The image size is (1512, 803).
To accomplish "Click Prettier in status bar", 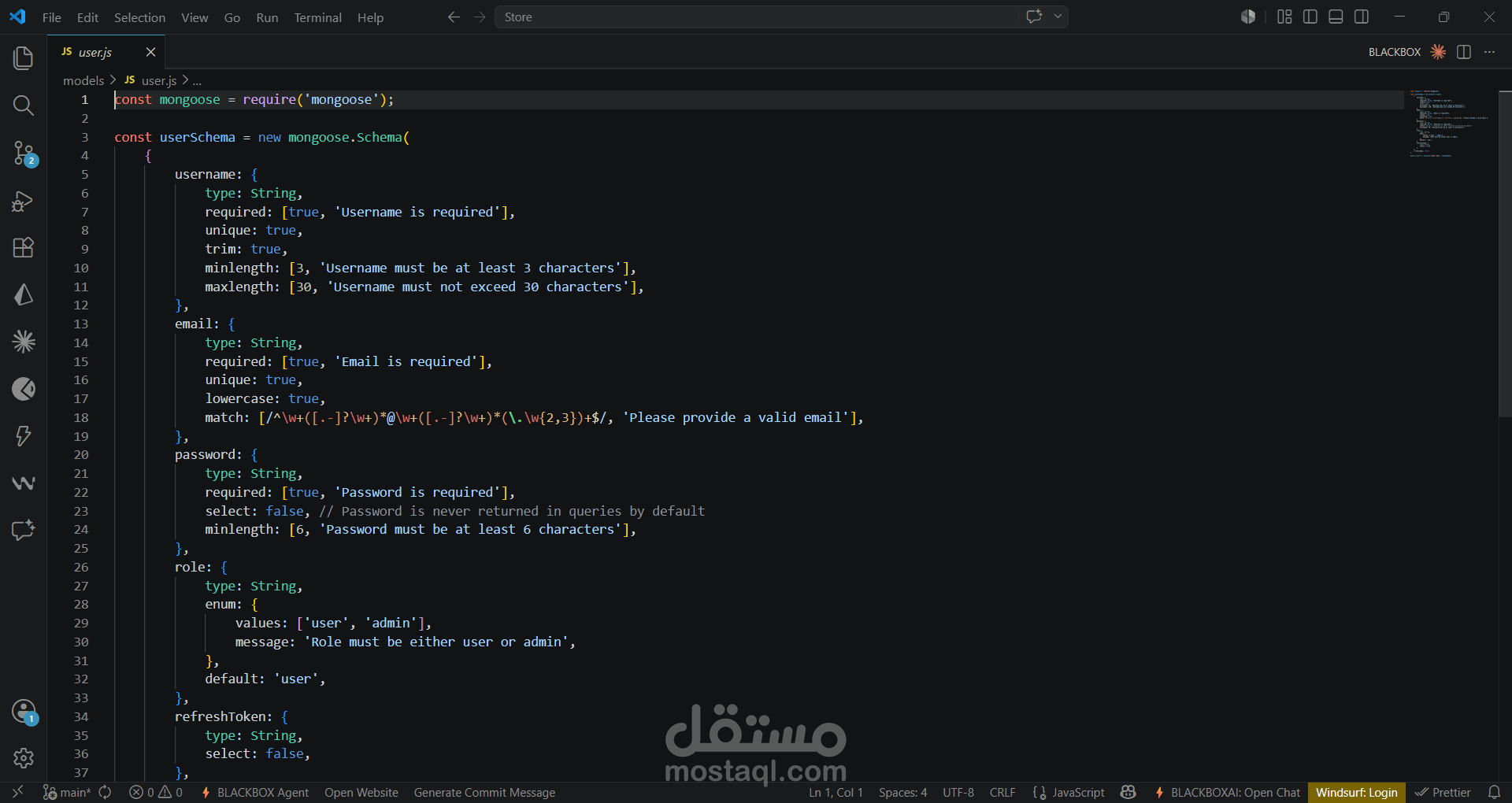I will pyautogui.click(x=1443, y=792).
